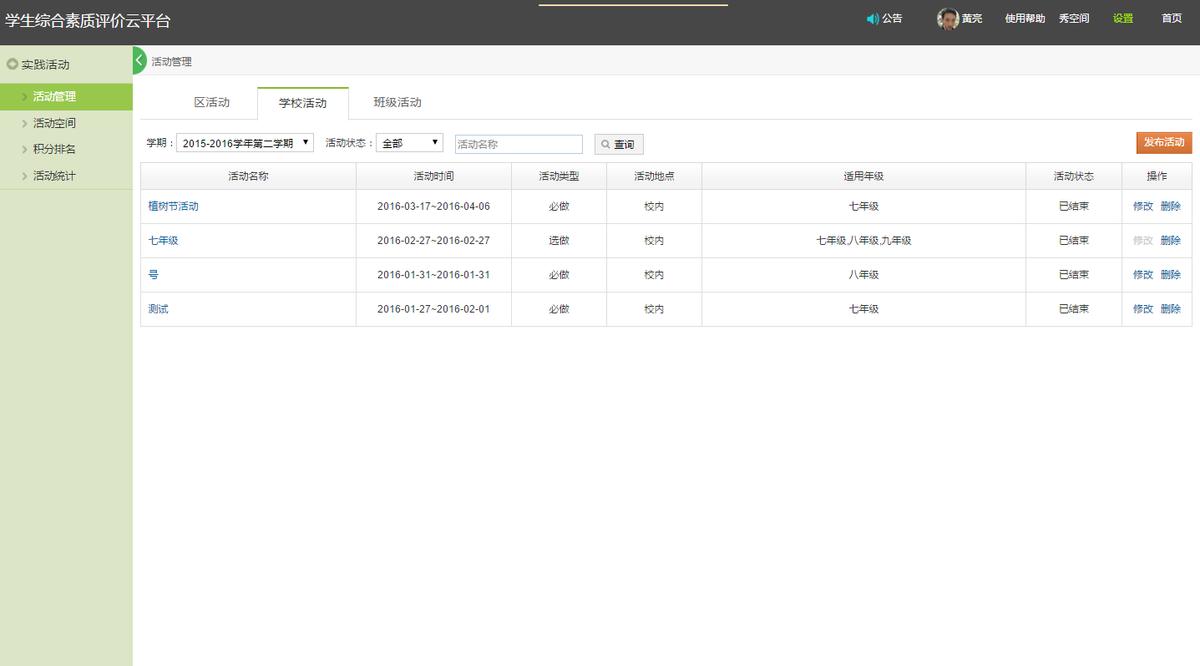Screen dimensions: 1200x666
Task: Open 设置 in the top navigation bar
Action: tap(1122, 17)
